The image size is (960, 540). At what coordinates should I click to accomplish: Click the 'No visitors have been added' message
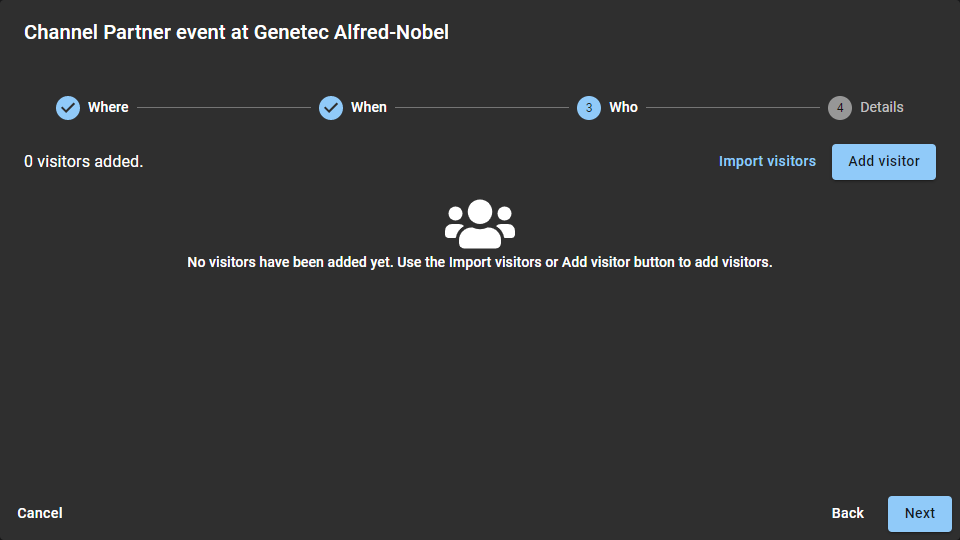click(480, 262)
